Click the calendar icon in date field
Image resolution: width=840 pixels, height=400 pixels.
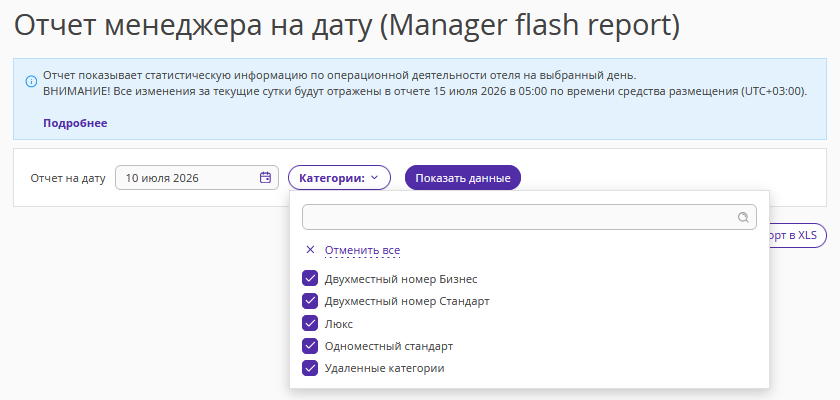pyautogui.click(x=265, y=178)
